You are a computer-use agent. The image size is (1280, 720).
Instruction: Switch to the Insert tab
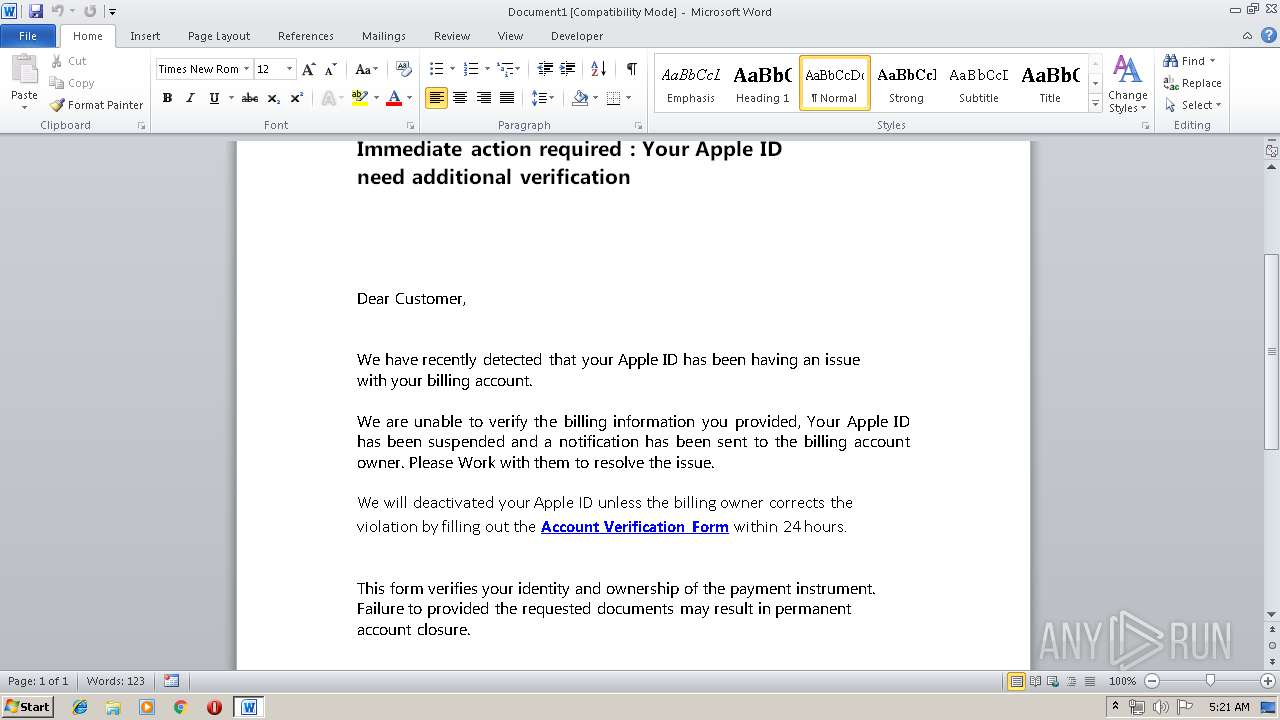(145, 36)
